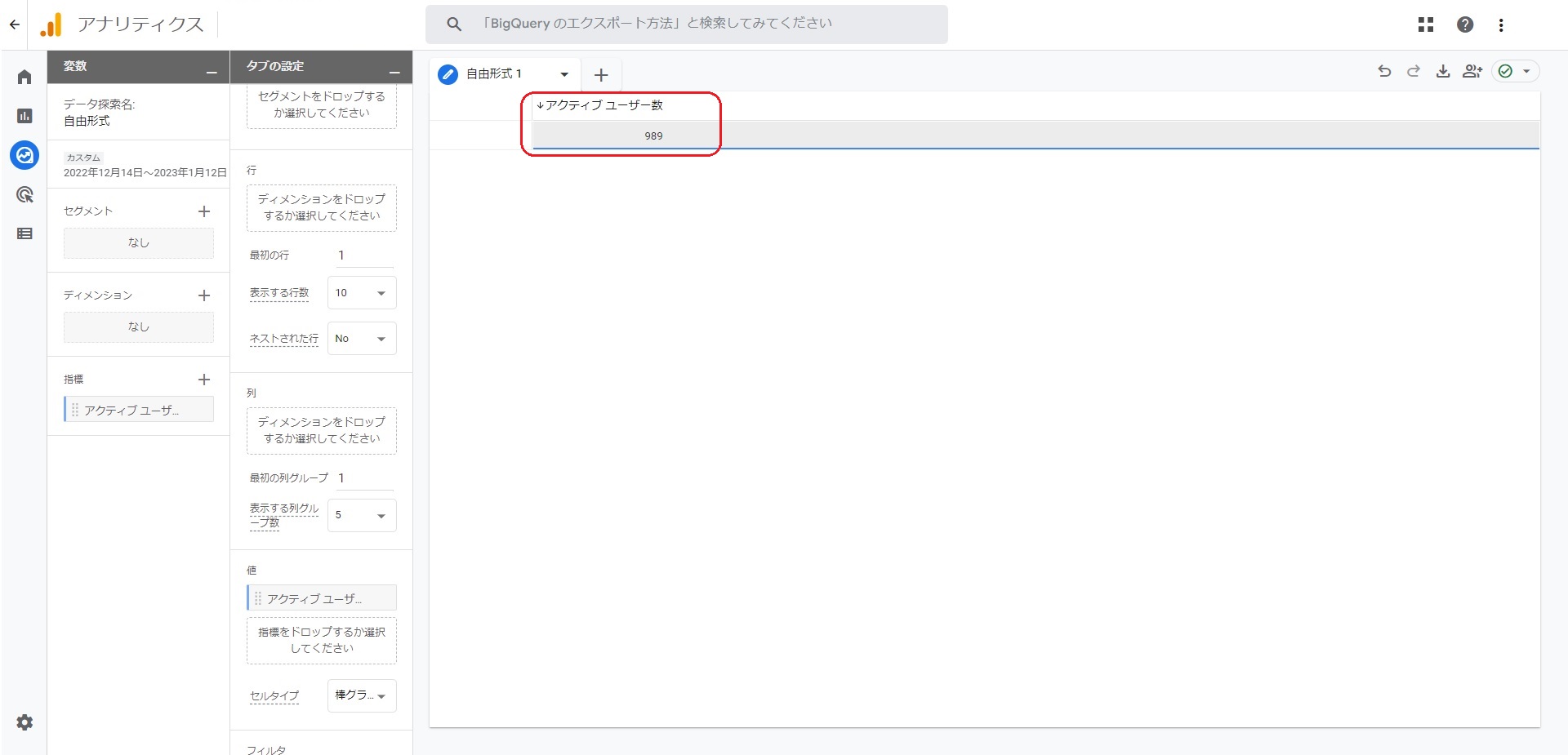Open the Reports bar chart icon
1568x755 pixels.
24,116
